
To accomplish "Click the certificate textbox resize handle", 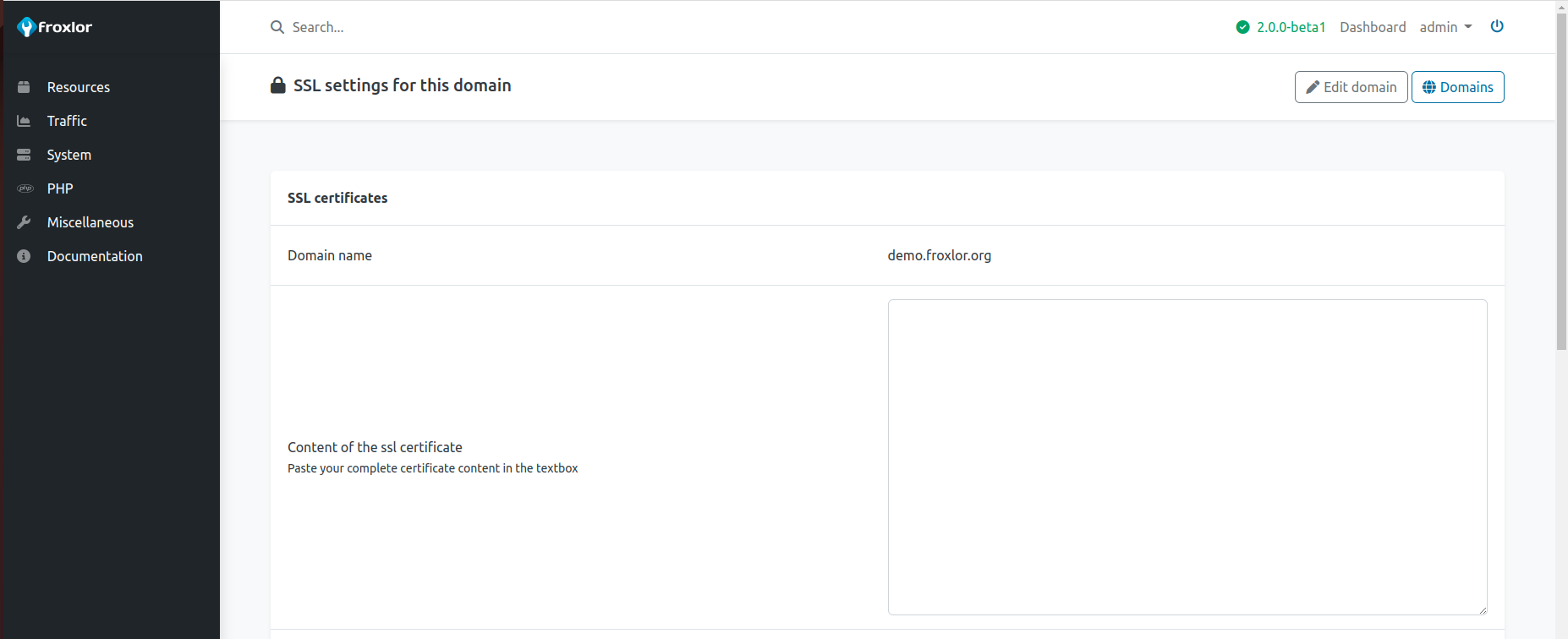I will click(1482, 609).
